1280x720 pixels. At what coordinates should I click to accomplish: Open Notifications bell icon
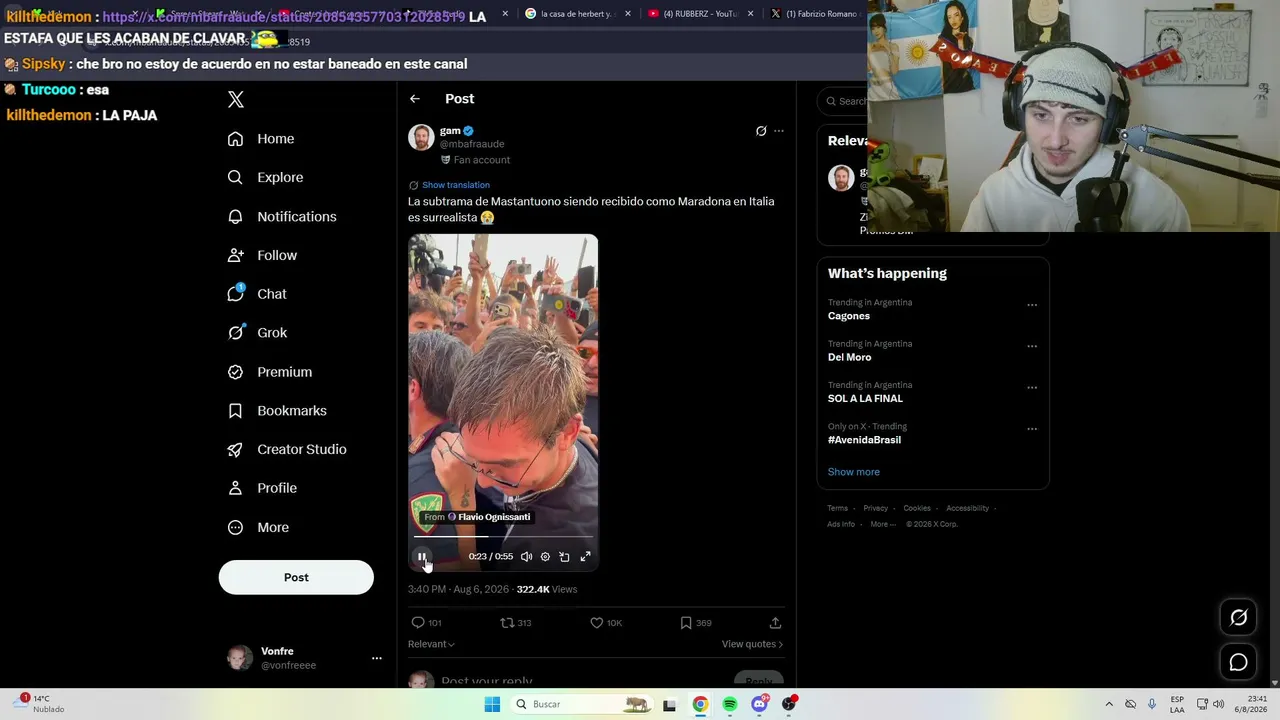pyautogui.click(x=235, y=216)
